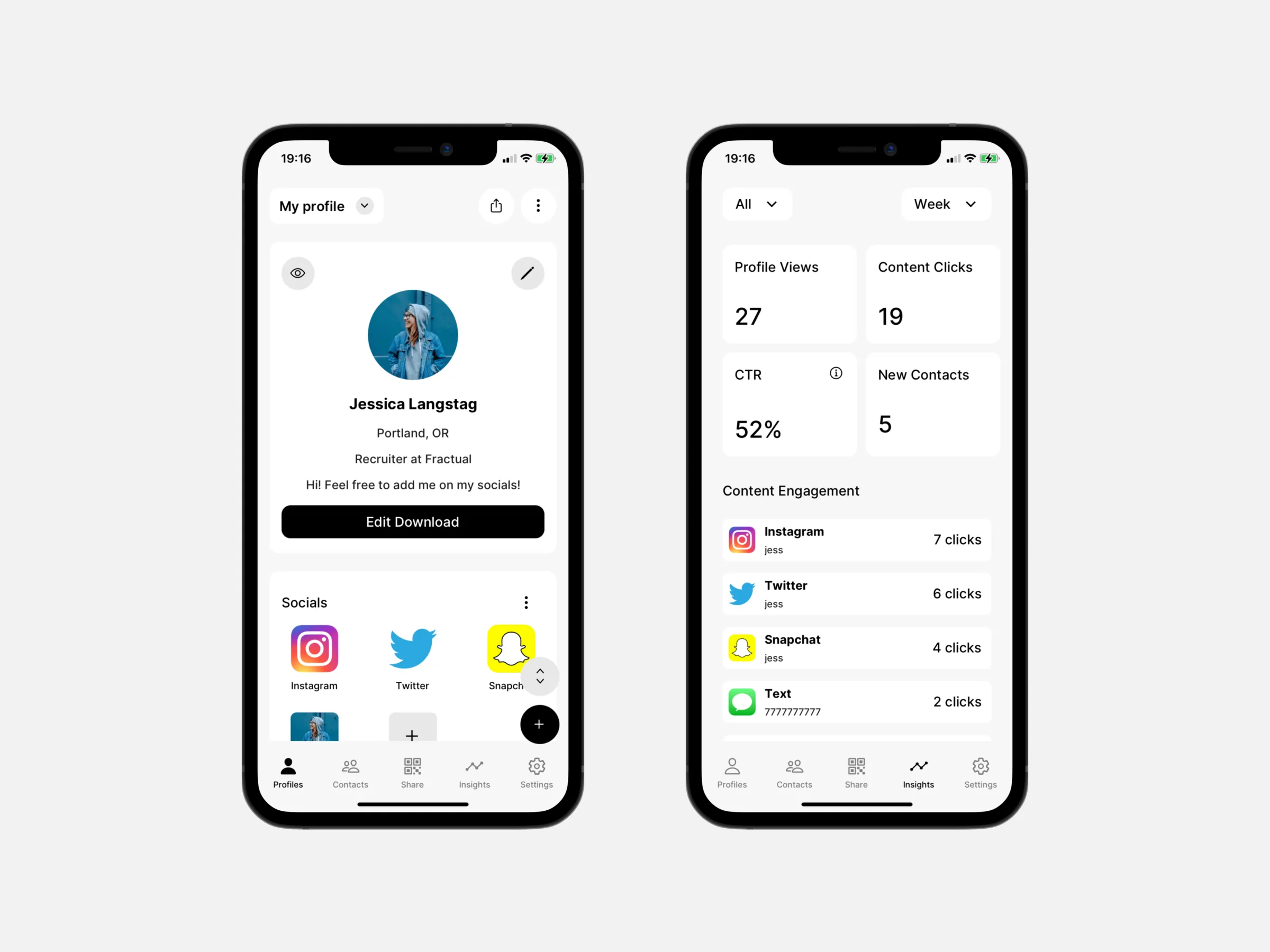Tap the pencil edit icon on profile
Image resolution: width=1270 pixels, height=952 pixels.
pyautogui.click(x=527, y=273)
